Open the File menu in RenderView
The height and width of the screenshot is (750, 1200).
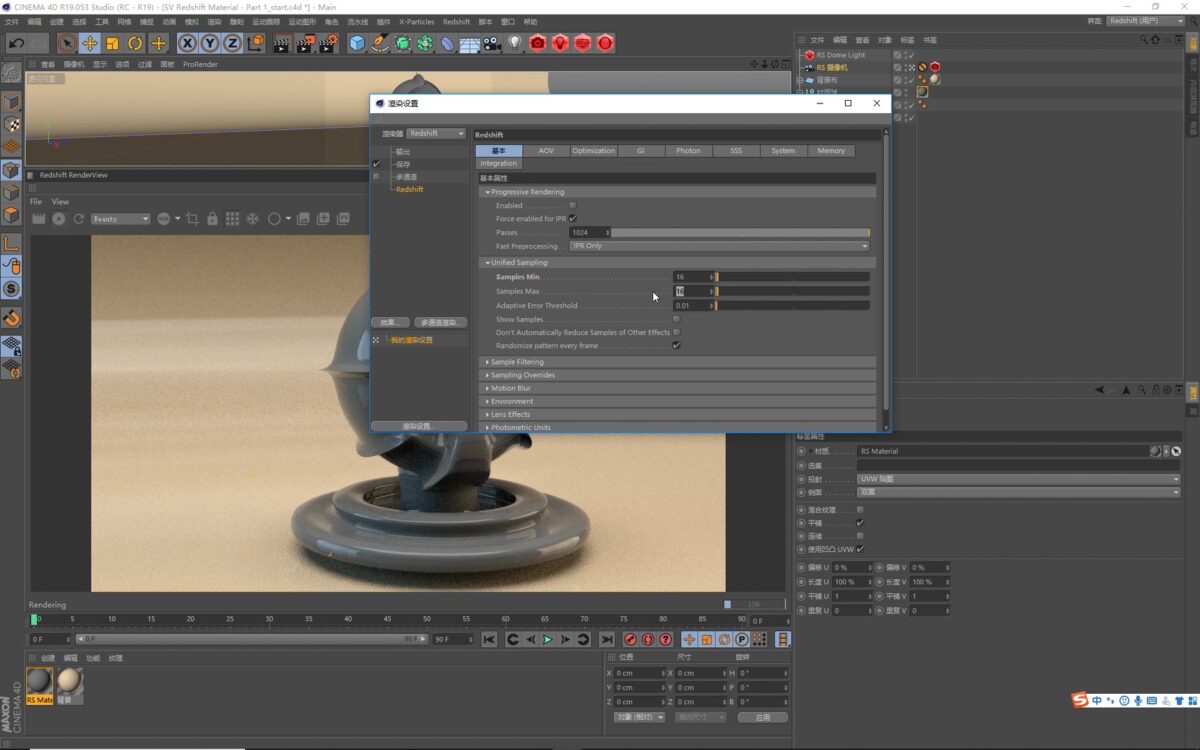pyautogui.click(x=36, y=201)
